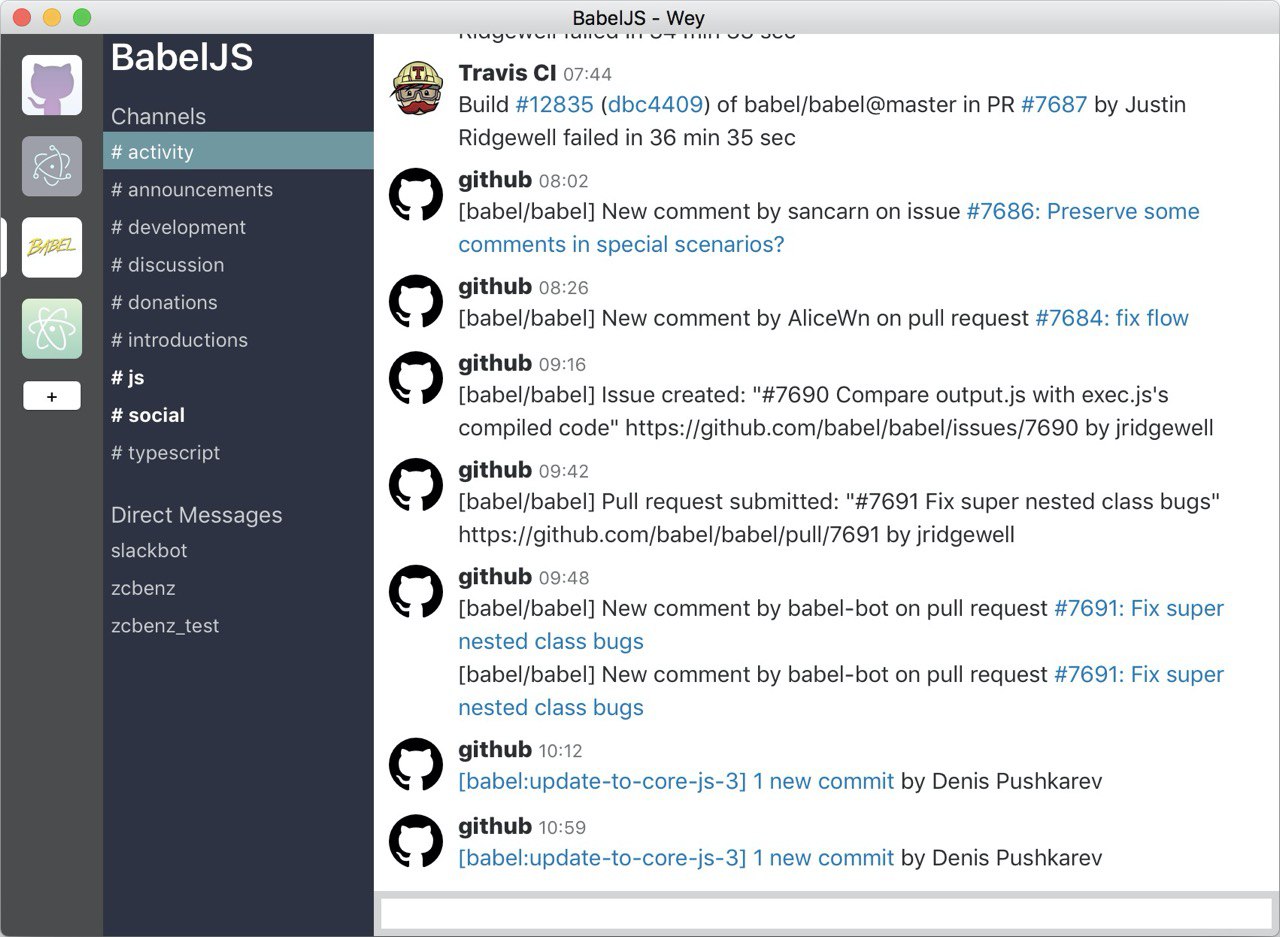Click the github sender name at 08:02

(x=495, y=180)
